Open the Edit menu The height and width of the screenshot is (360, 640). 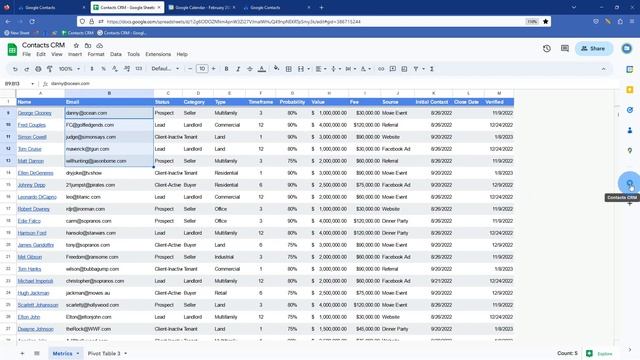click(x=41, y=54)
